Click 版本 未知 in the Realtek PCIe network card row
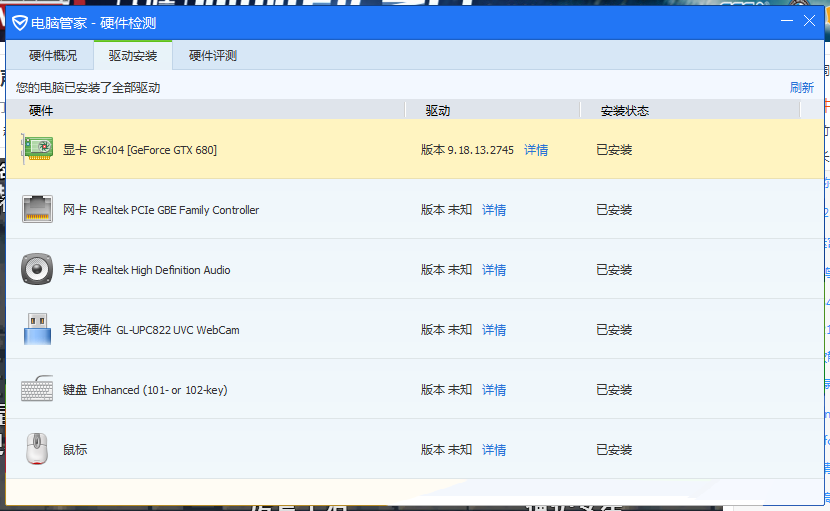Image resolution: width=830 pixels, height=511 pixels. point(446,210)
